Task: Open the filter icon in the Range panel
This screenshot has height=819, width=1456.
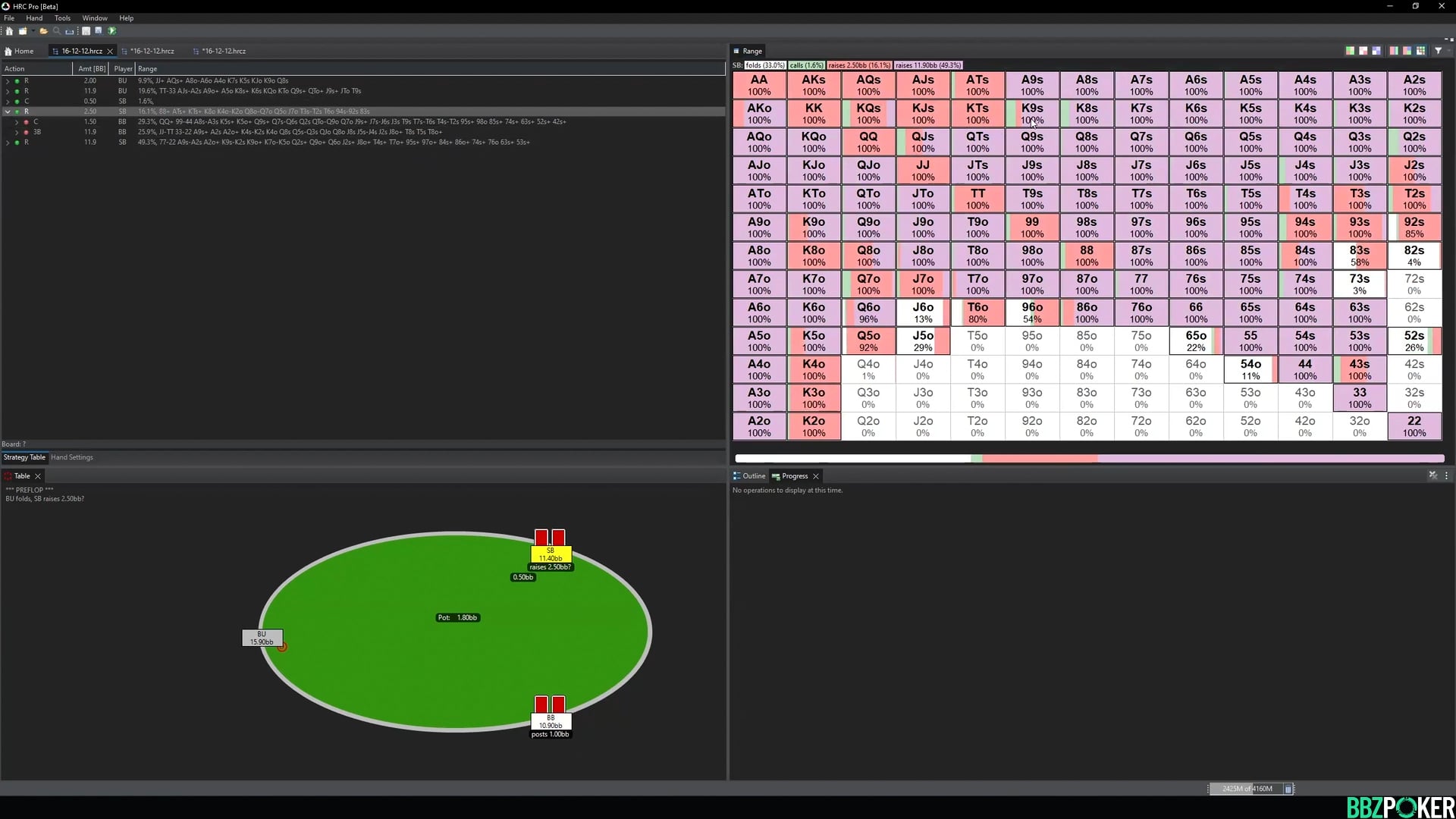Action: (x=1438, y=50)
